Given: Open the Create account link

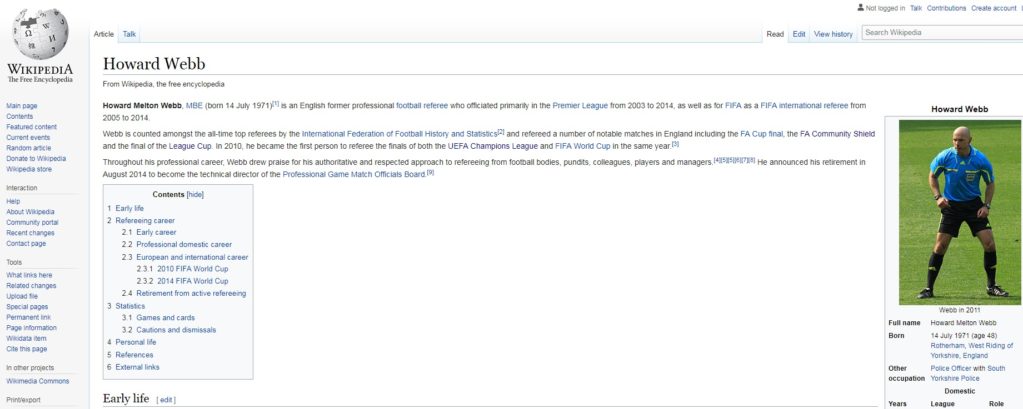Looking at the screenshot, I should (x=993, y=8).
